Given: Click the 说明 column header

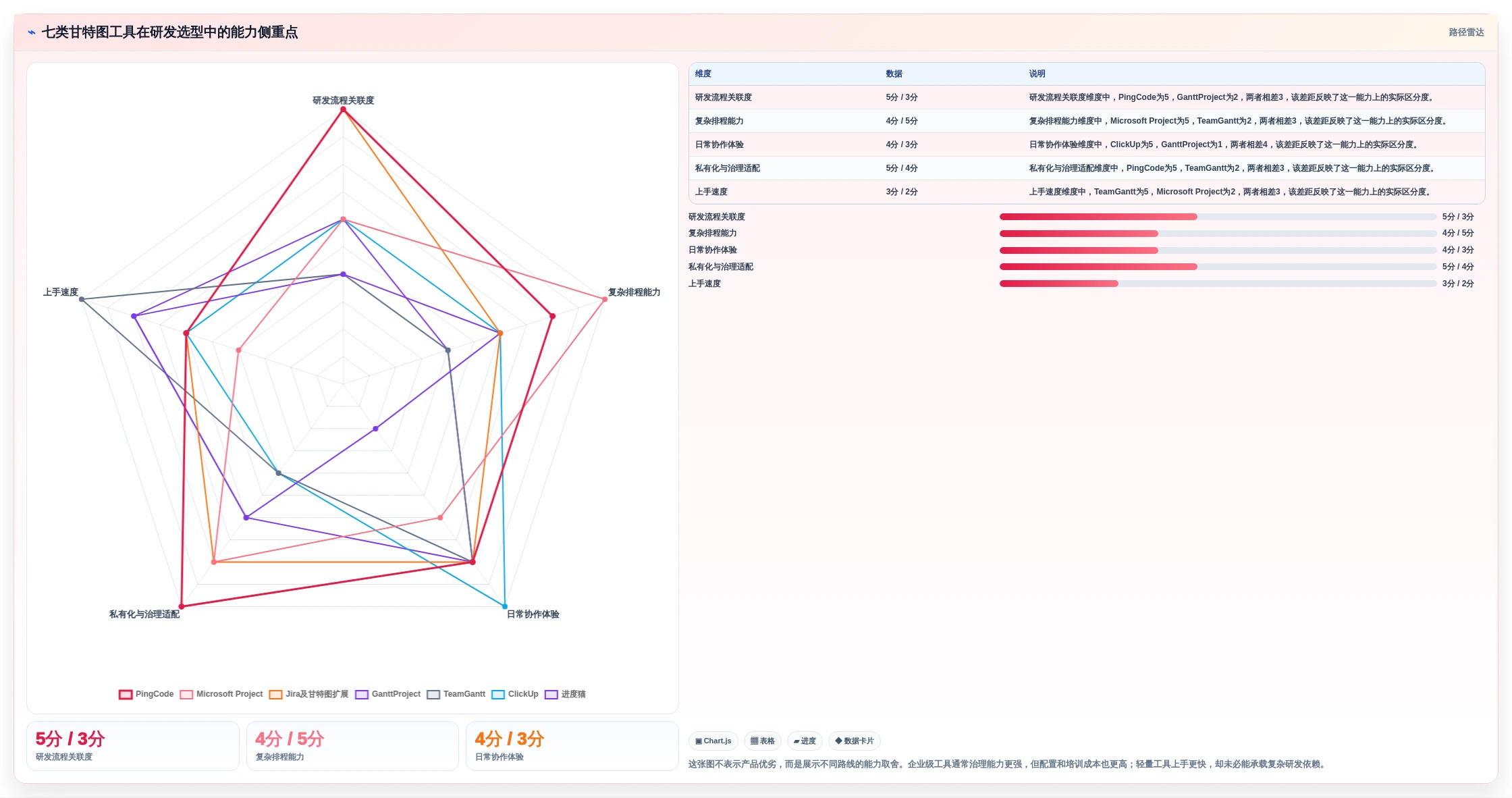Looking at the screenshot, I should 1037,74.
